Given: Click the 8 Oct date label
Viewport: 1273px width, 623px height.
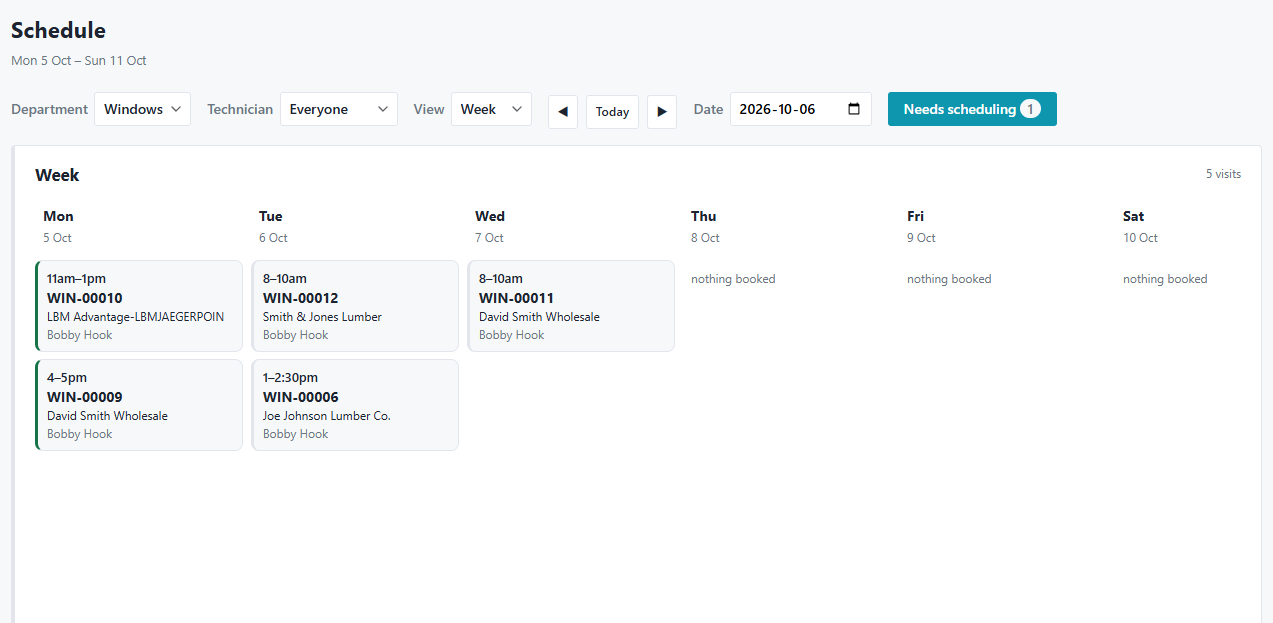Looking at the screenshot, I should [705, 238].
